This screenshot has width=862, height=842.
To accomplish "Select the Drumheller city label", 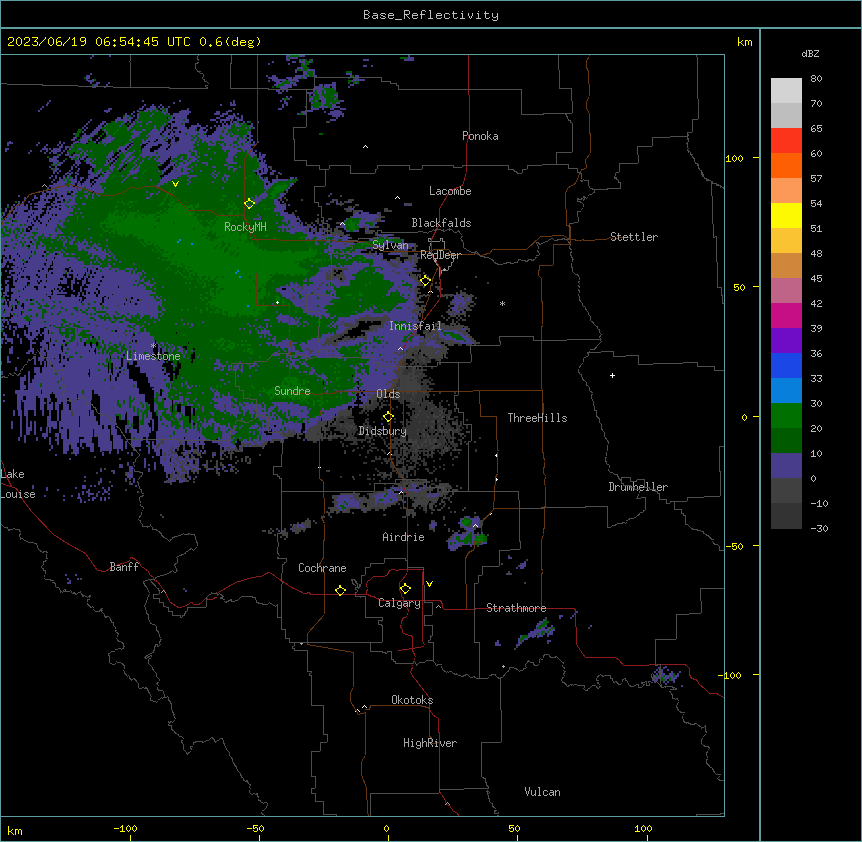I will [x=638, y=487].
